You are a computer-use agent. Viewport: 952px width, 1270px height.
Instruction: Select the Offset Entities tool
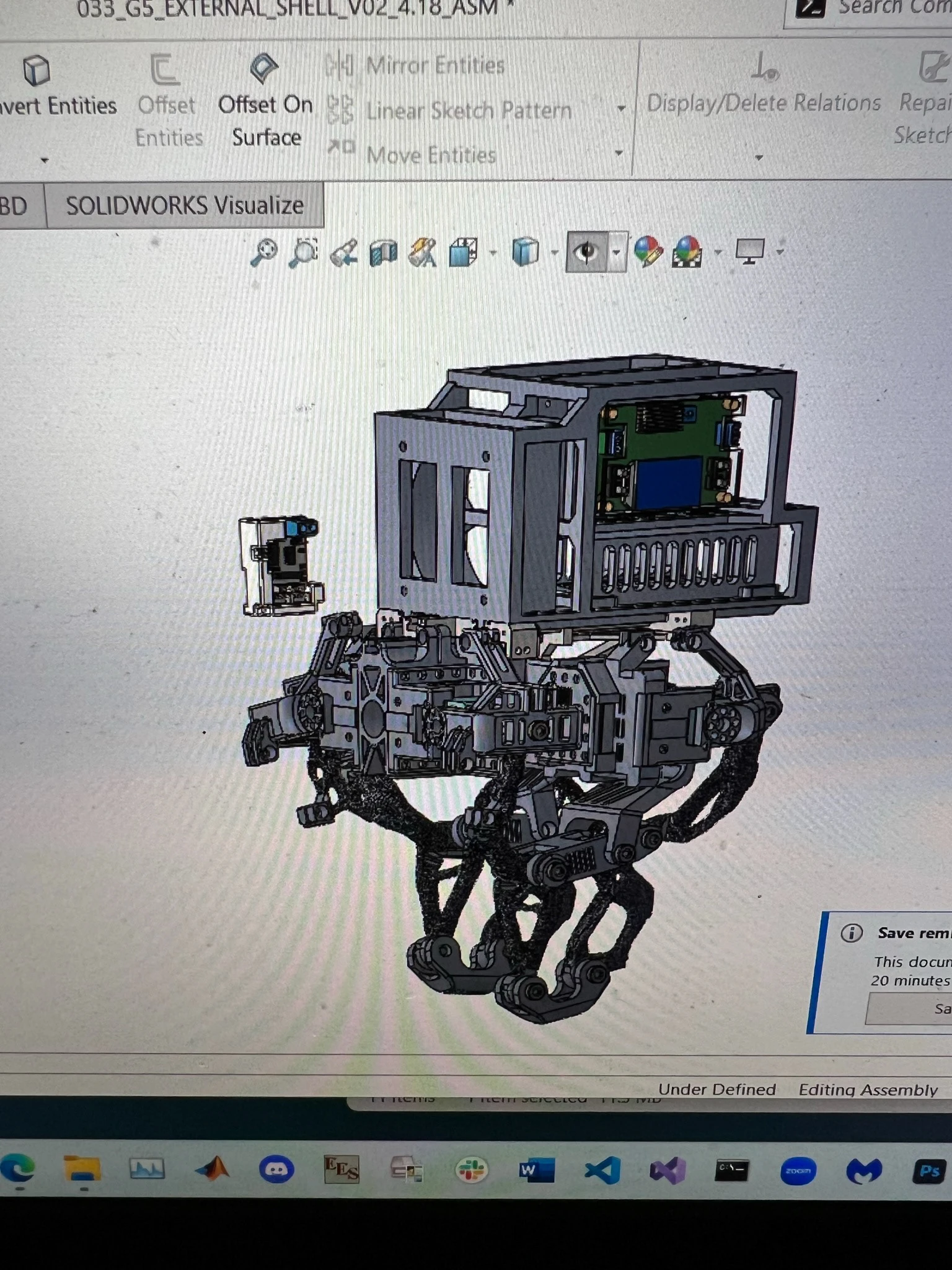[167, 102]
